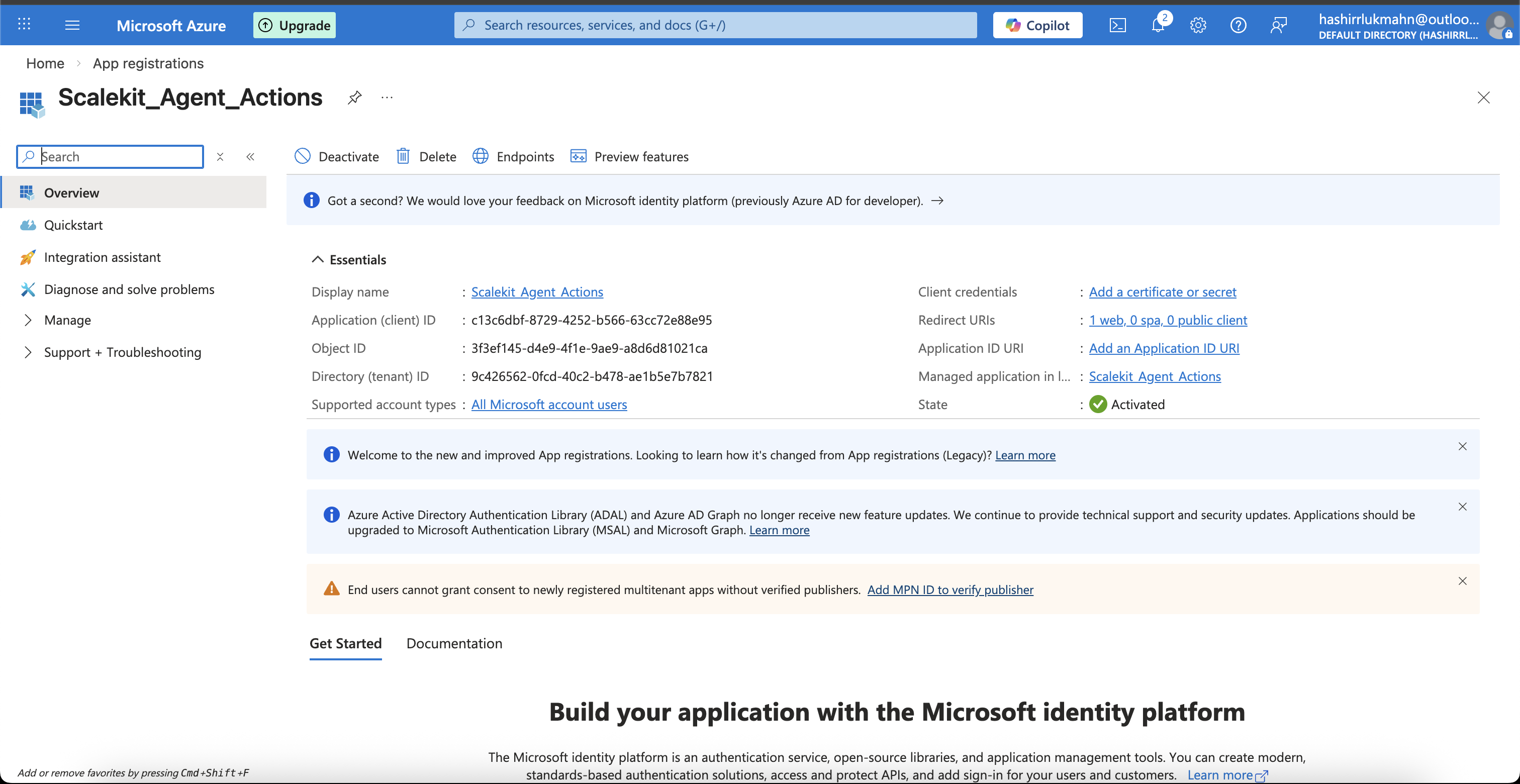Pin Scalekit_Agent_Actions to dashboard

(355, 97)
